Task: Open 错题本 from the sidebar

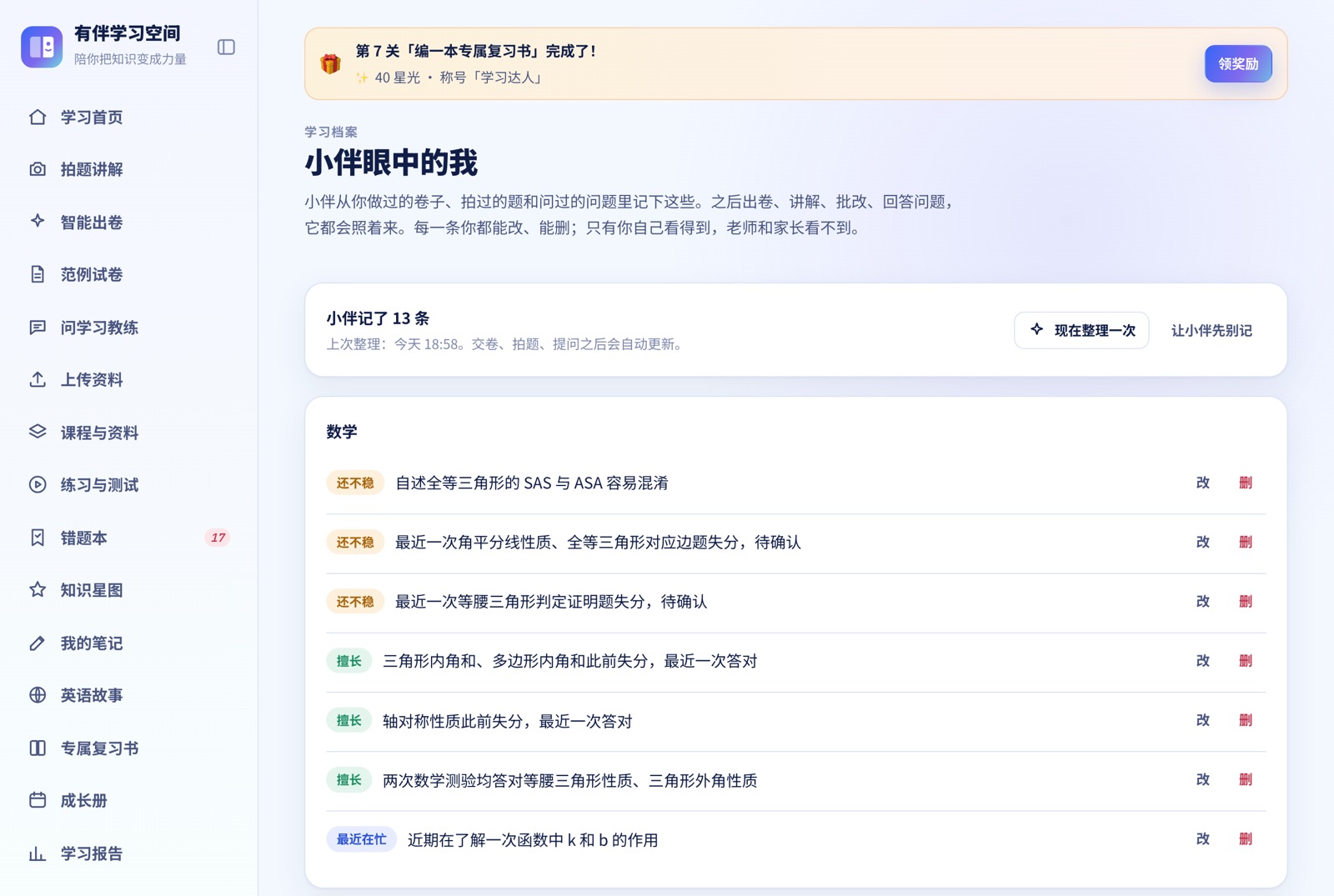Action: point(128,538)
